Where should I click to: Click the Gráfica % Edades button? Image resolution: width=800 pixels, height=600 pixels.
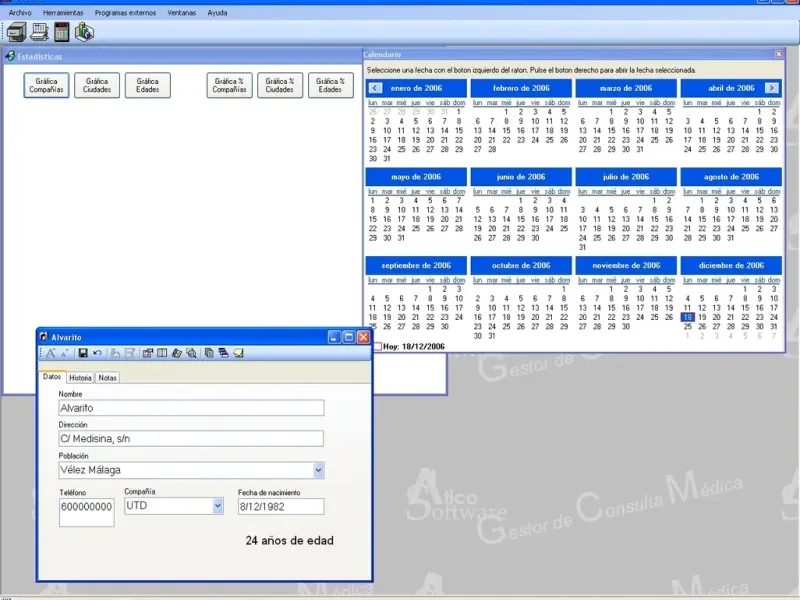coord(330,85)
